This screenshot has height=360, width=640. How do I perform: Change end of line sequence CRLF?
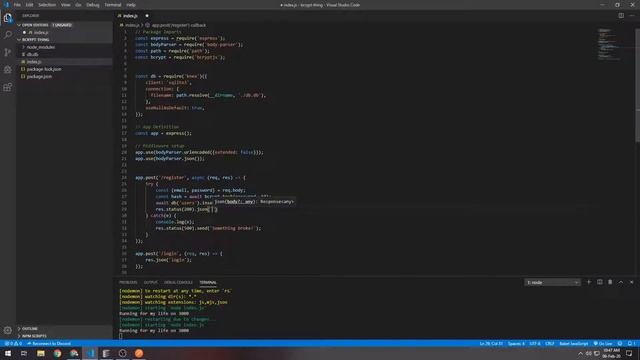pos(549,344)
